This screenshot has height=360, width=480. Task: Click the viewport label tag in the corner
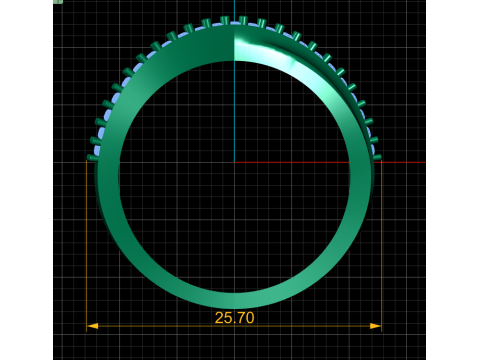(58, 2)
